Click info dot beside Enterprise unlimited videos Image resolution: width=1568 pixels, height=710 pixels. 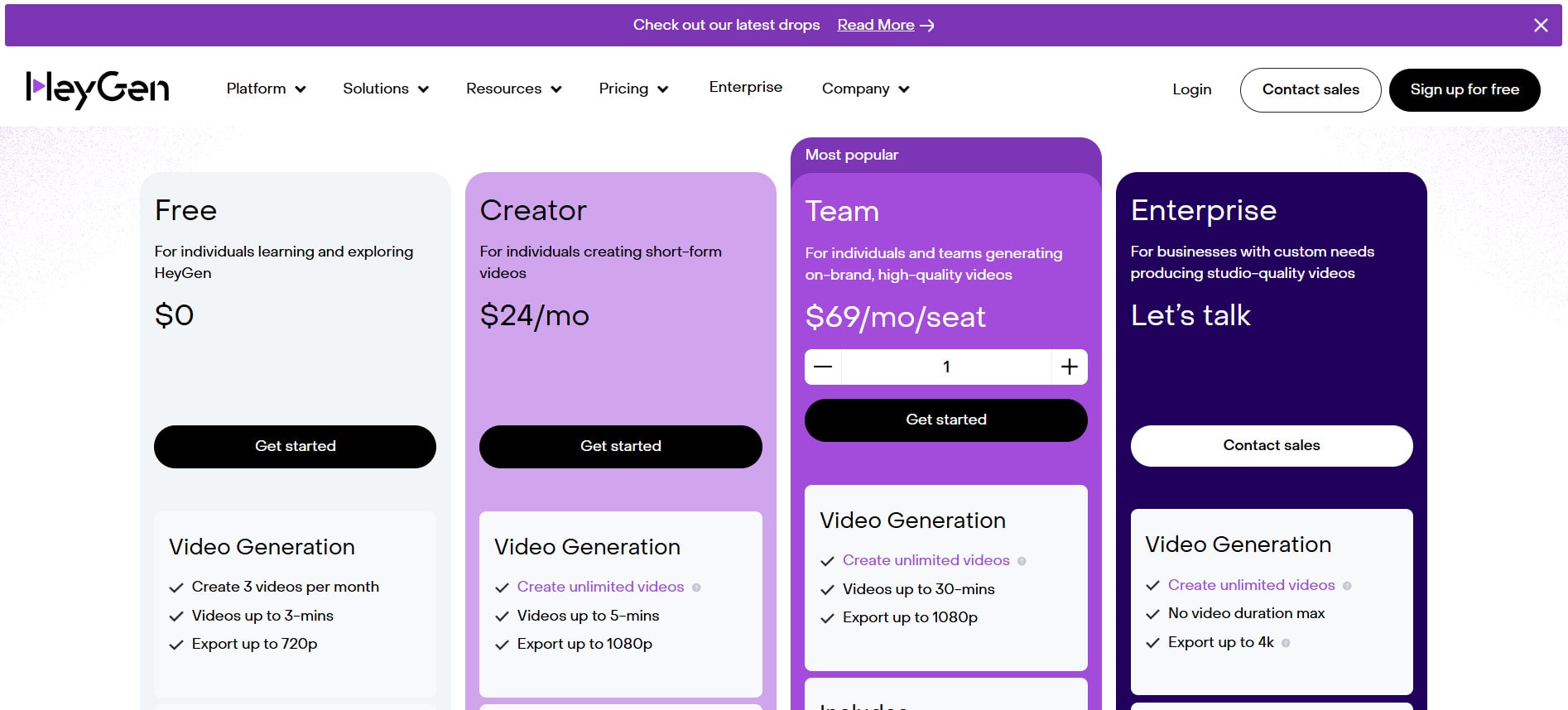tap(1347, 586)
